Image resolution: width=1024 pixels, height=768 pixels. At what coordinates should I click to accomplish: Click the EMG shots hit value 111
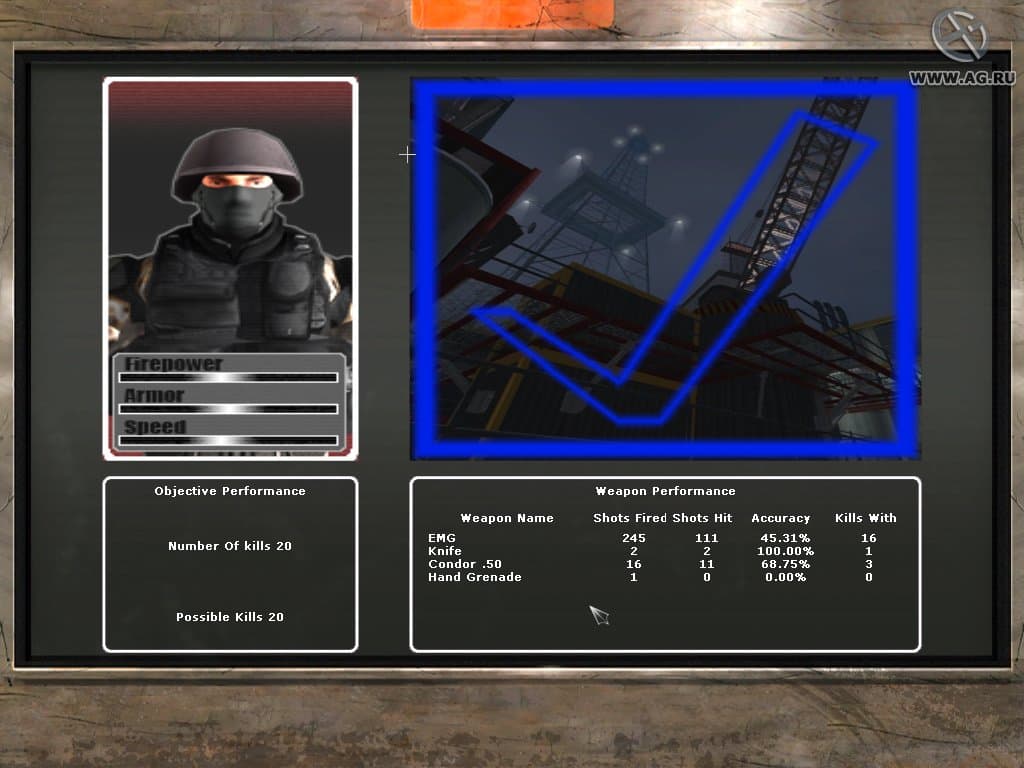[707, 538]
